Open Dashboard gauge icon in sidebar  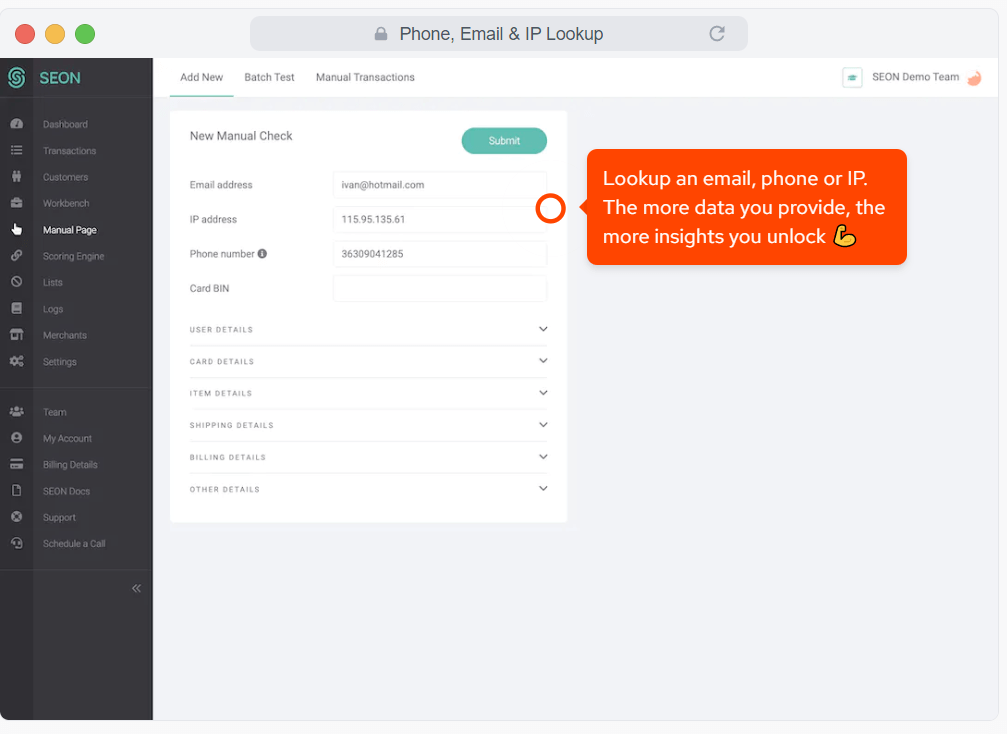pyautogui.click(x=17, y=124)
